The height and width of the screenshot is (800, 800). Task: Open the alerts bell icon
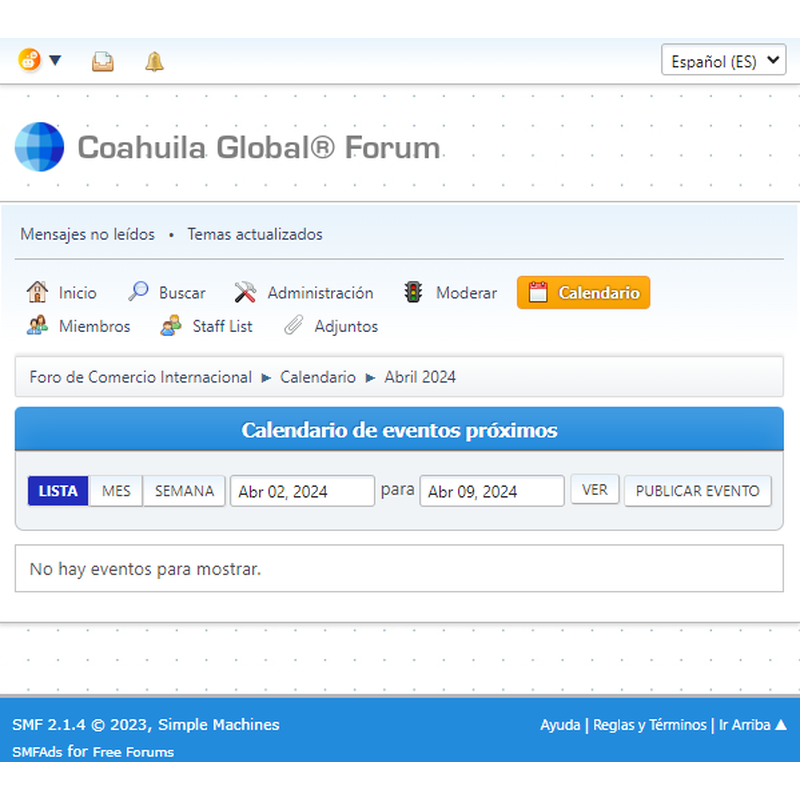tap(154, 61)
